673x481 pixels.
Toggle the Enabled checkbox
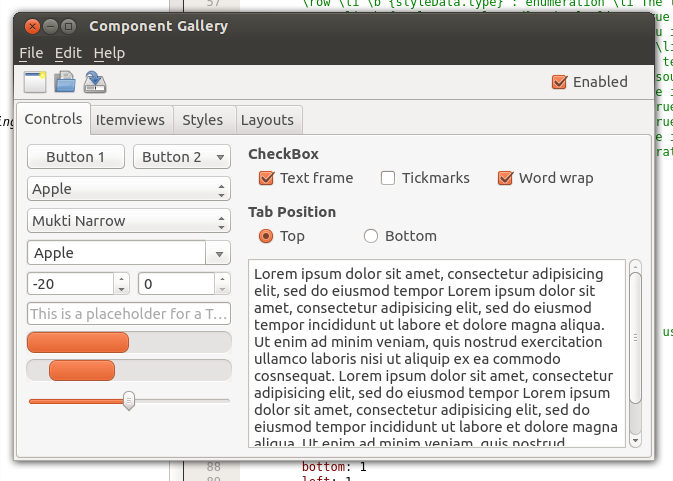coord(560,82)
